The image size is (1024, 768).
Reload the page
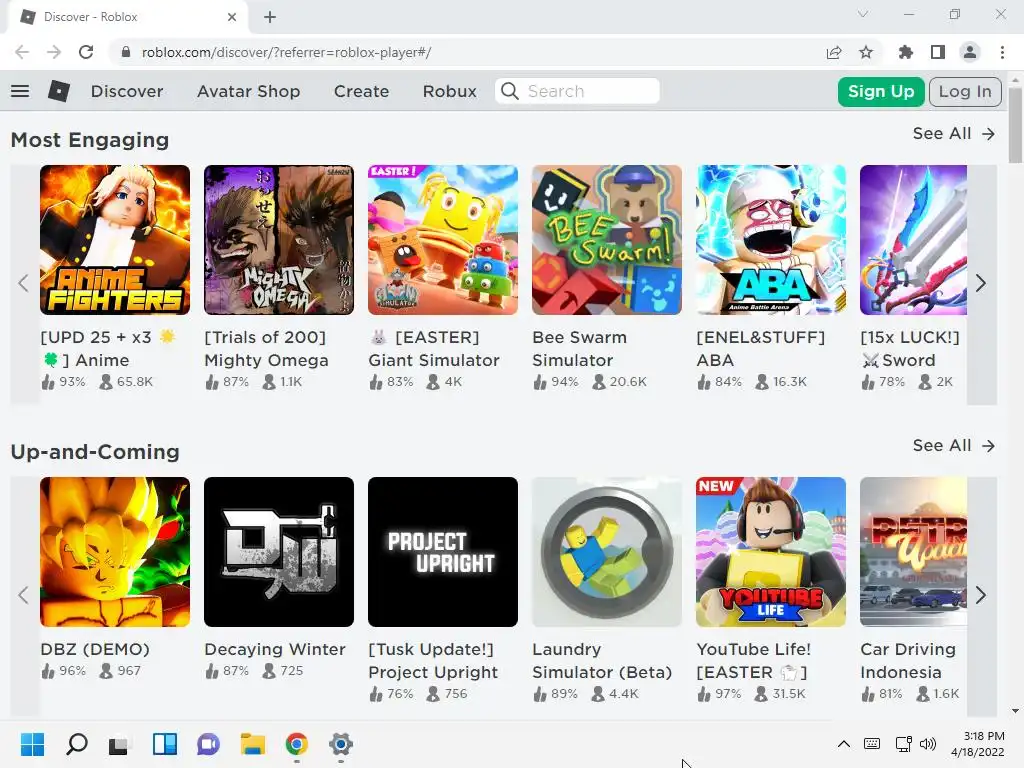pos(86,52)
